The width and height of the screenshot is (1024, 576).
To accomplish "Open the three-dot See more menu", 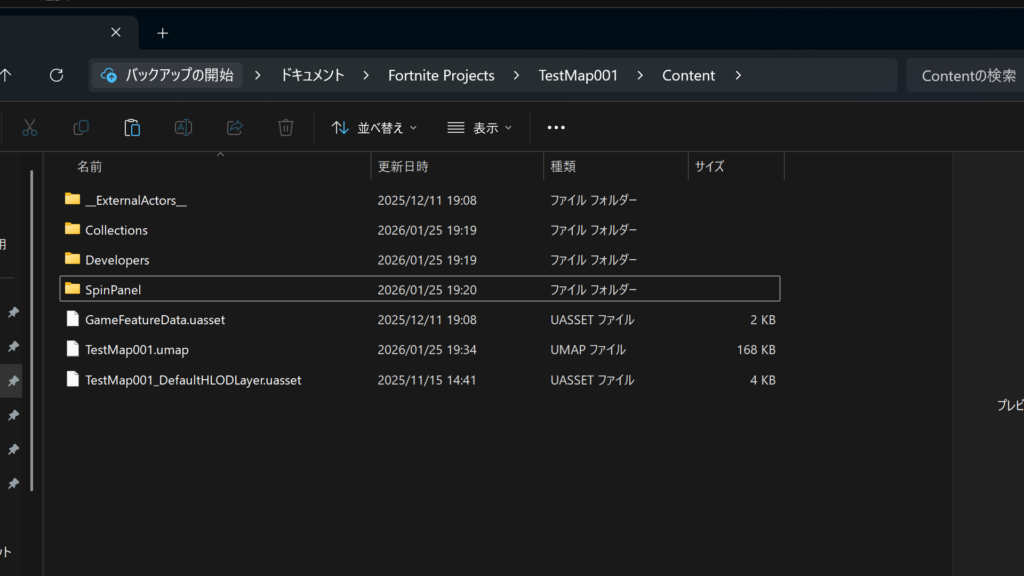I will click(556, 128).
